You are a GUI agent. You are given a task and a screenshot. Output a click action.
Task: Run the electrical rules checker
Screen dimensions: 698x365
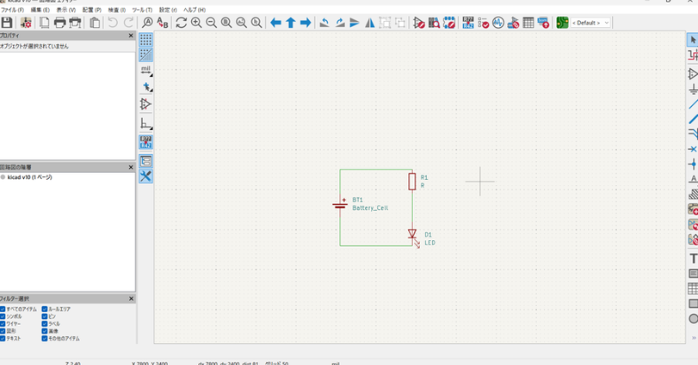483,22
